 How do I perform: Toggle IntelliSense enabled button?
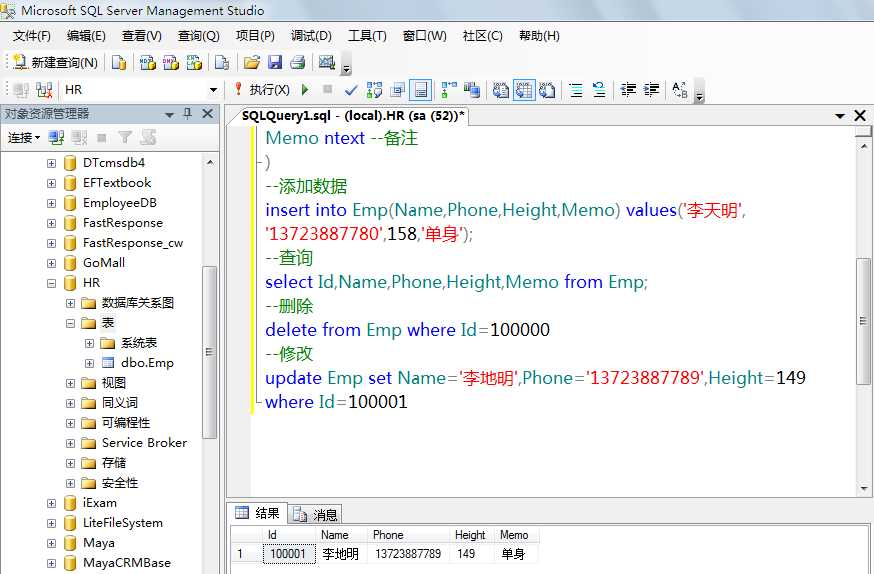(421, 90)
